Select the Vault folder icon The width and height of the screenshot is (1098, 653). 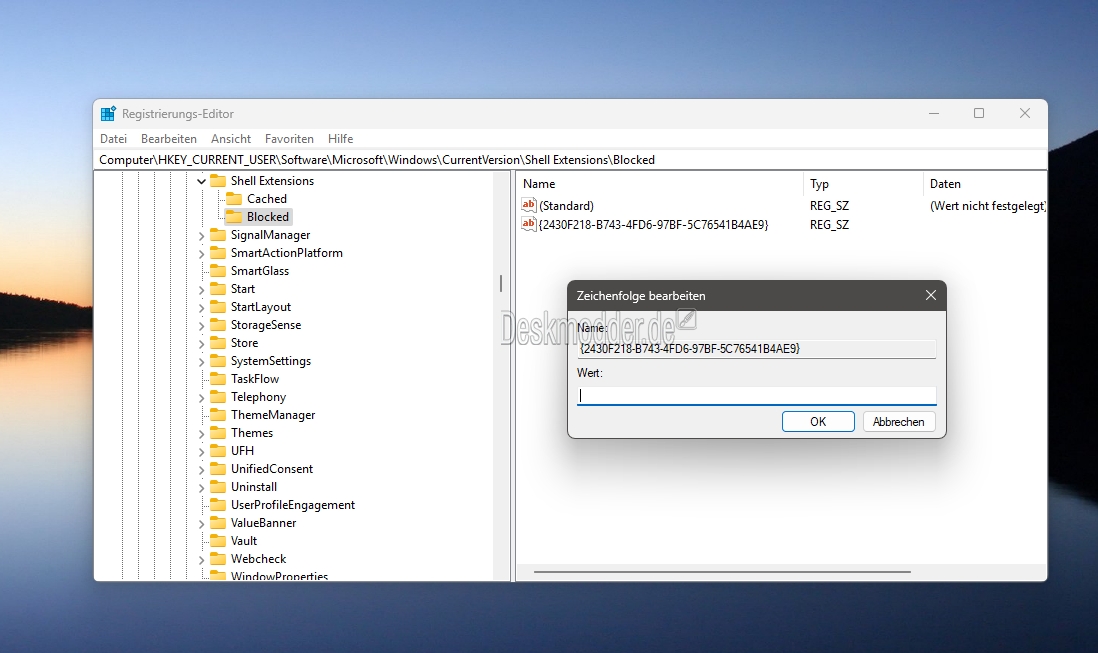(218, 541)
